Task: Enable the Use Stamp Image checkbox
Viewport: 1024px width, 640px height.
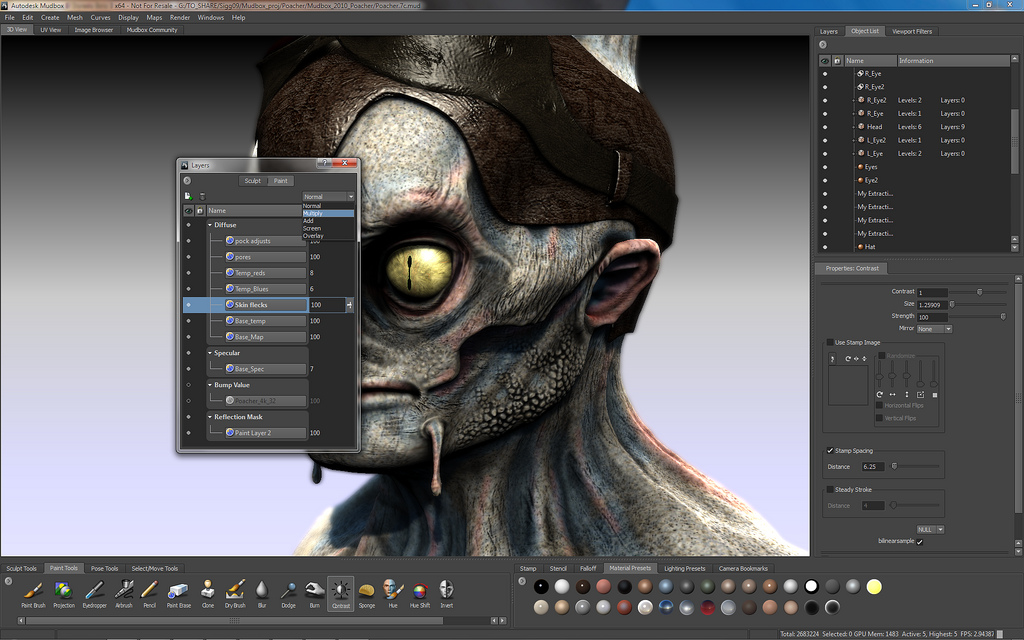Action: click(830, 342)
